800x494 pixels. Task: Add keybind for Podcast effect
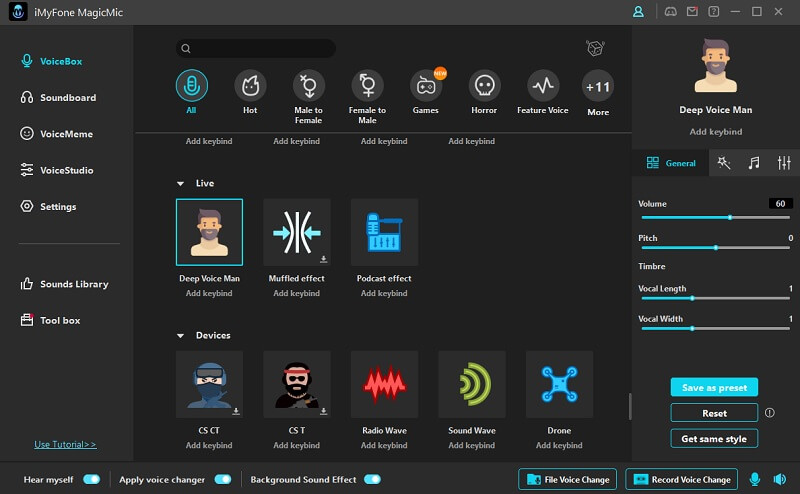pos(384,293)
